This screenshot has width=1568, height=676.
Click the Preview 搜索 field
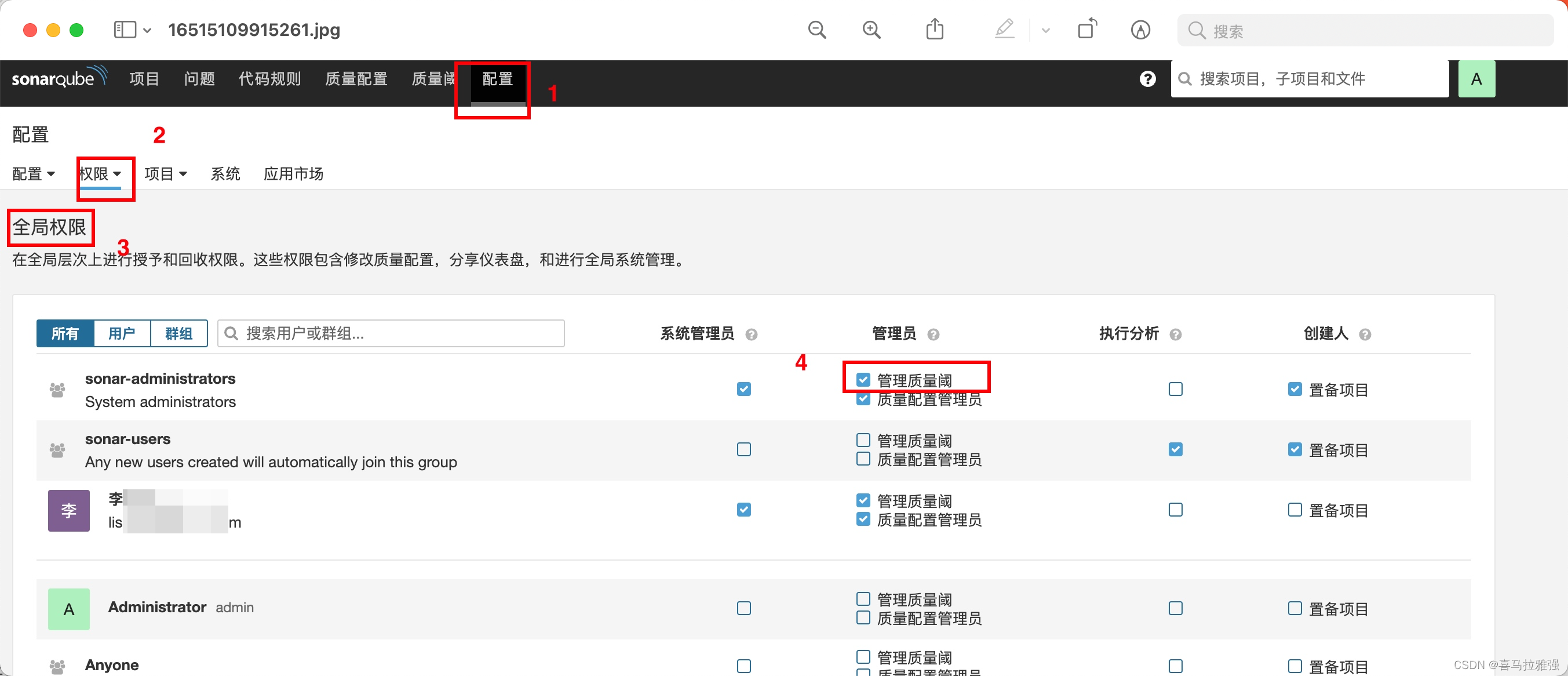(1365, 31)
